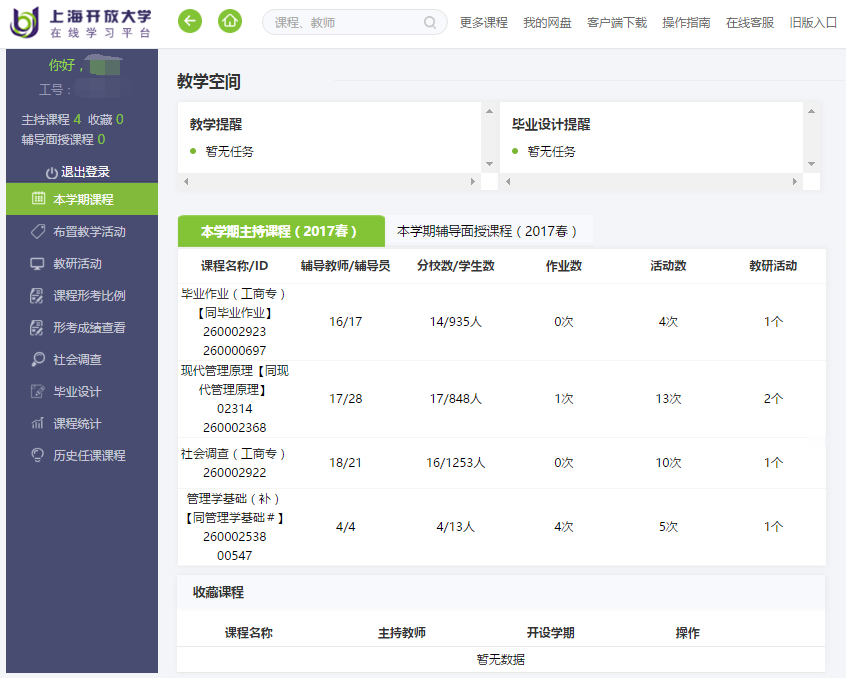Click the green home icon
Viewport: 846px width, 678px height.
(230, 22)
